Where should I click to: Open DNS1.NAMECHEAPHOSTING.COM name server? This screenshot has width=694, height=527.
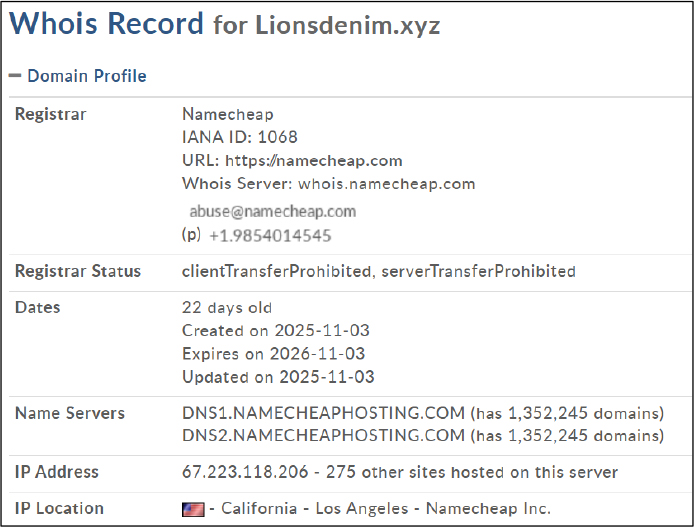click(x=323, y=413)
